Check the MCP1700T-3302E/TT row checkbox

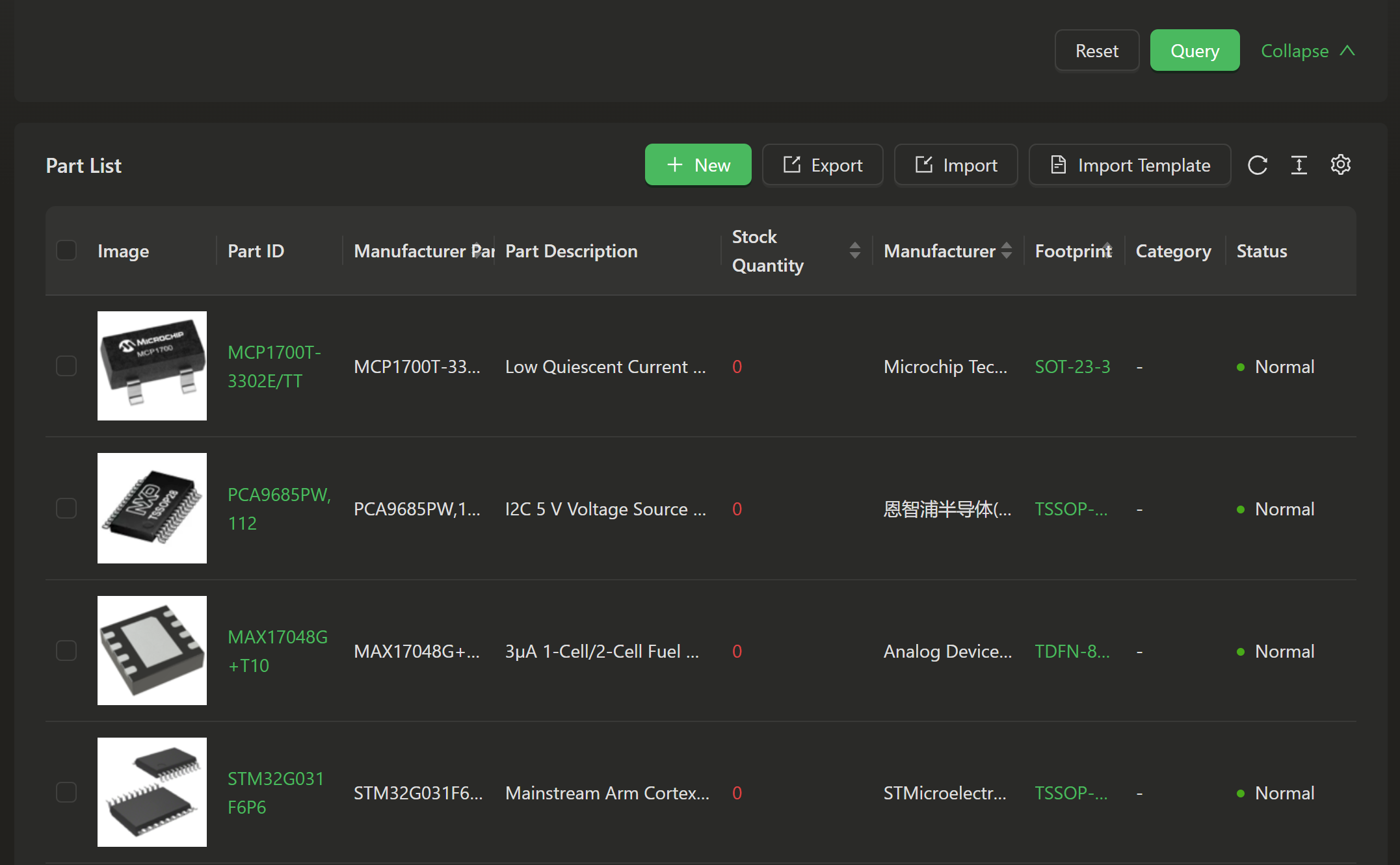(66, 367)
